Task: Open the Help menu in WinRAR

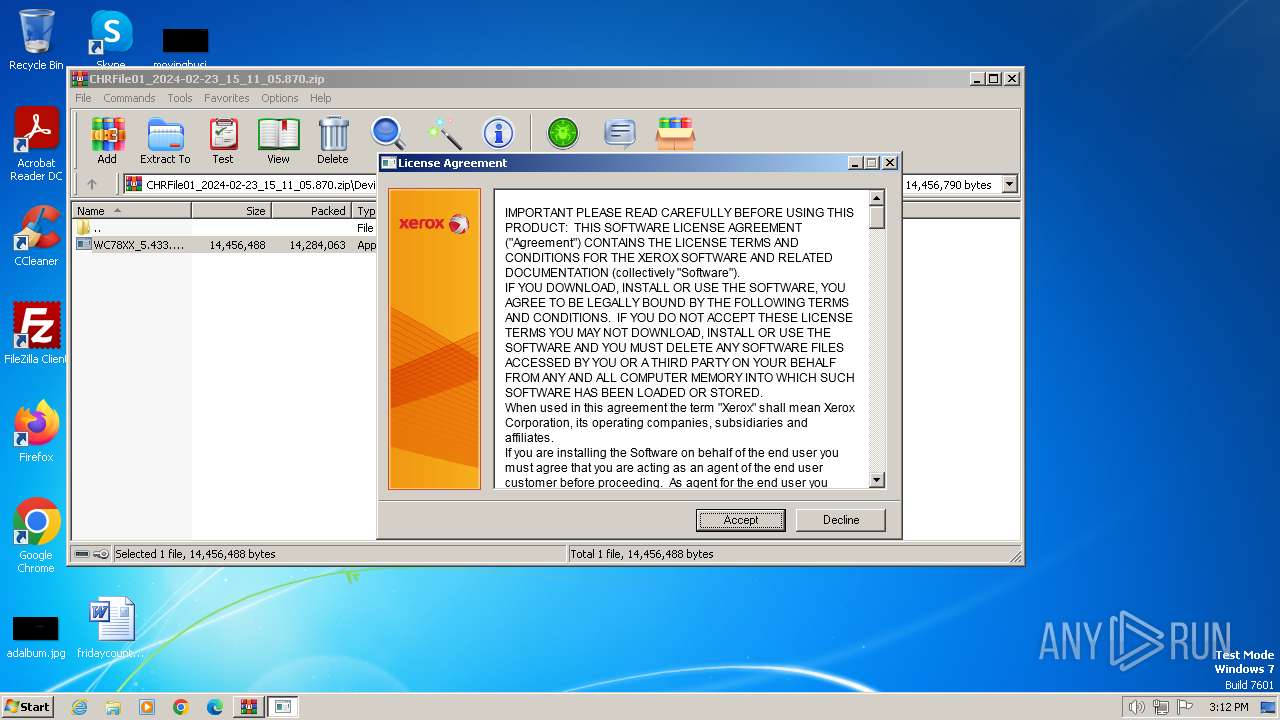Action: coord(320,98)
